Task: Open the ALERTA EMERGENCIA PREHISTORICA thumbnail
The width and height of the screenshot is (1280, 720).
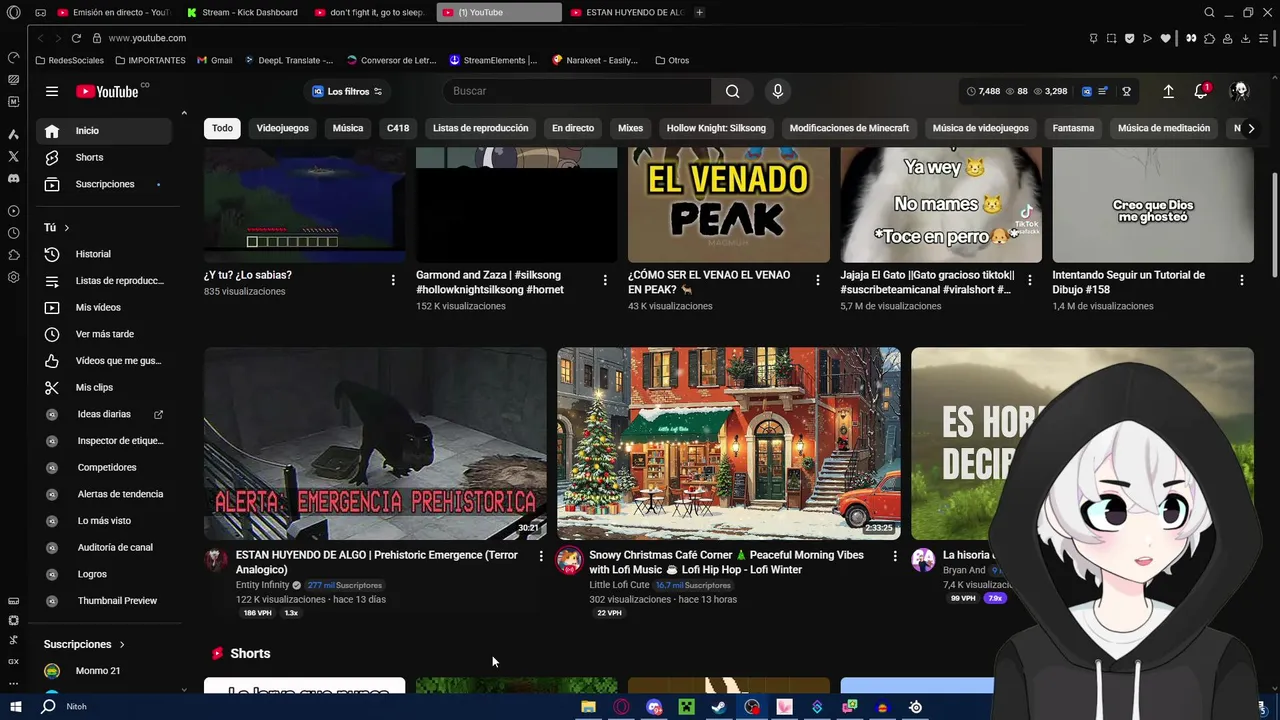Action: click(375, 444)
